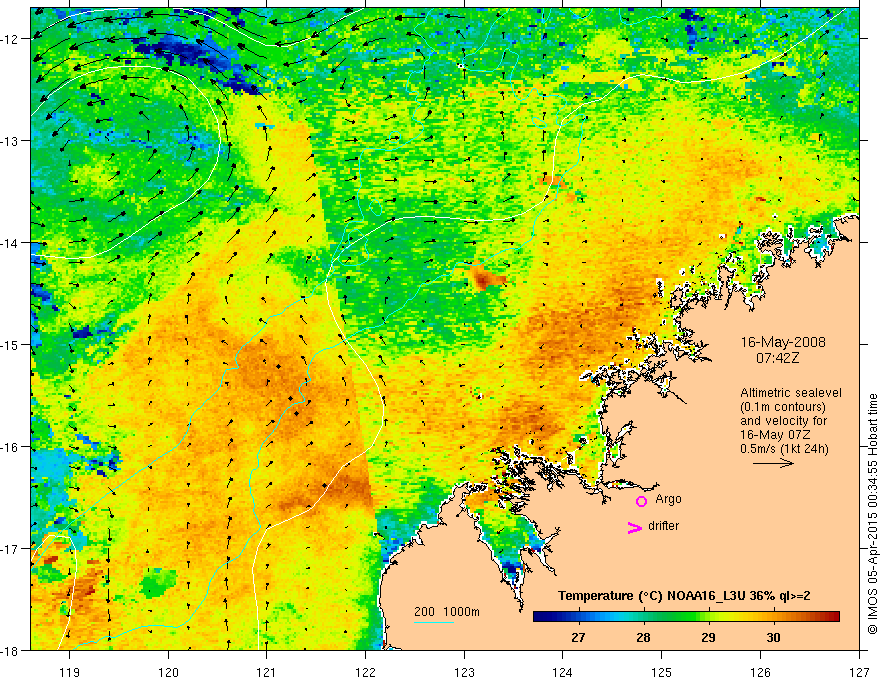
Task: Click the temperature color bar at 30
Action: pyautogui.click(x=773, y=616)
